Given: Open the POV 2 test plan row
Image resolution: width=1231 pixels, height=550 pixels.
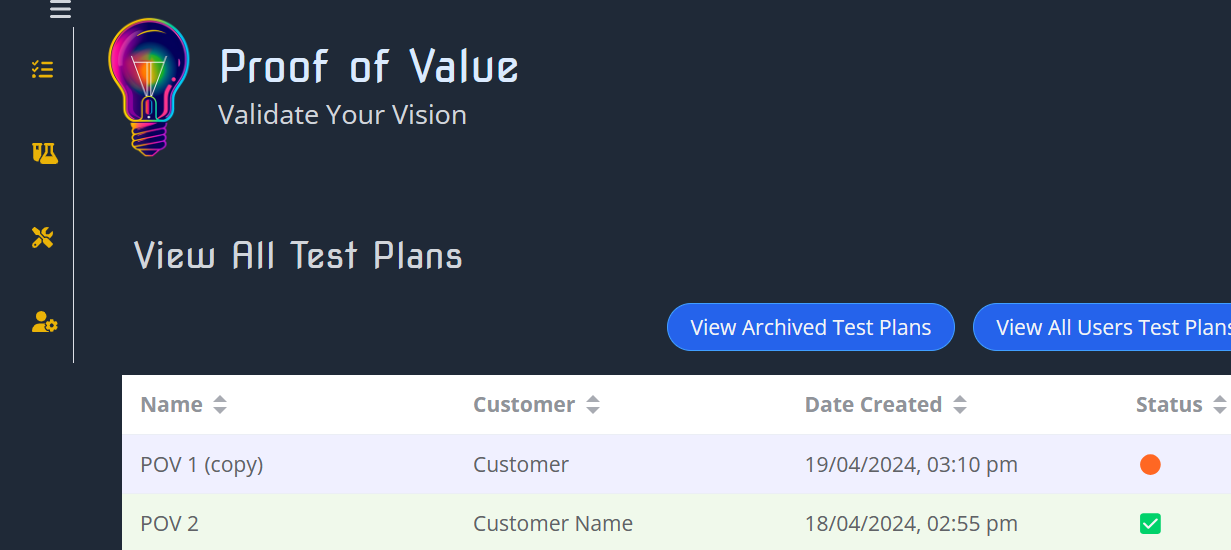Looking at the screenshot, I should 169,523.
